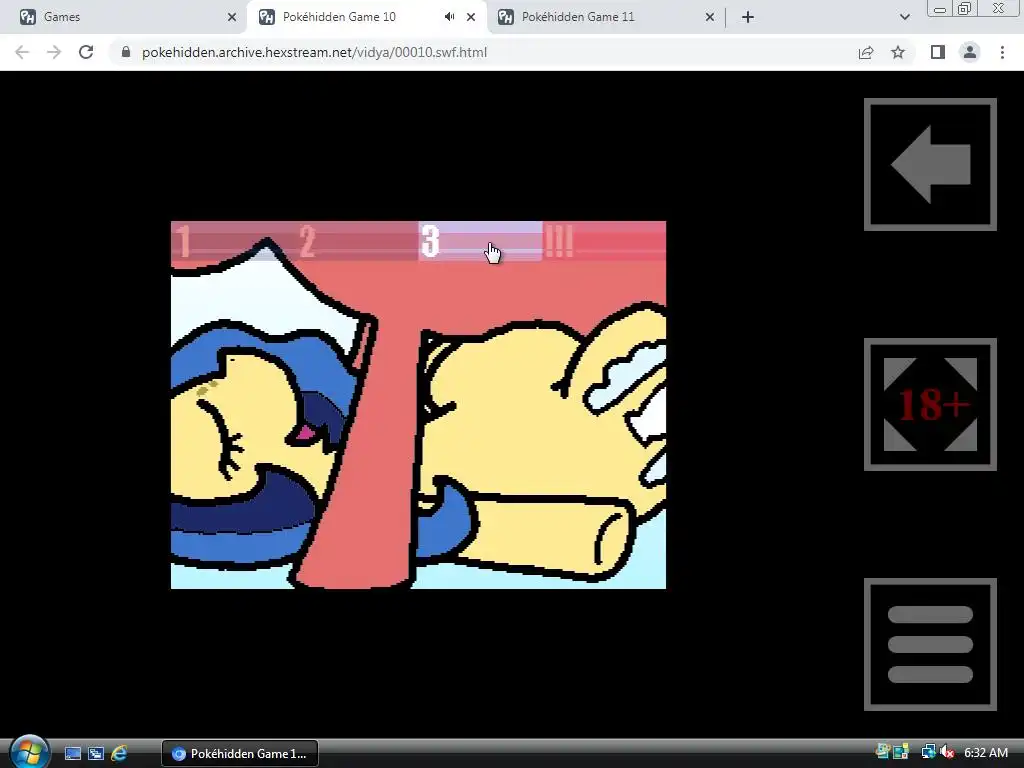Go forward to the next page

pyautogui.click(x=54, y=52)
